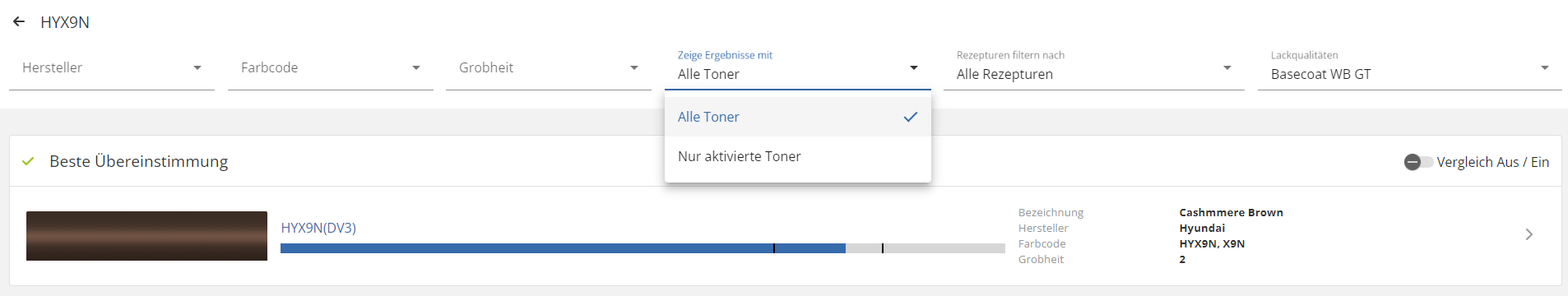Open details via the right chevron arrow

1529,234
